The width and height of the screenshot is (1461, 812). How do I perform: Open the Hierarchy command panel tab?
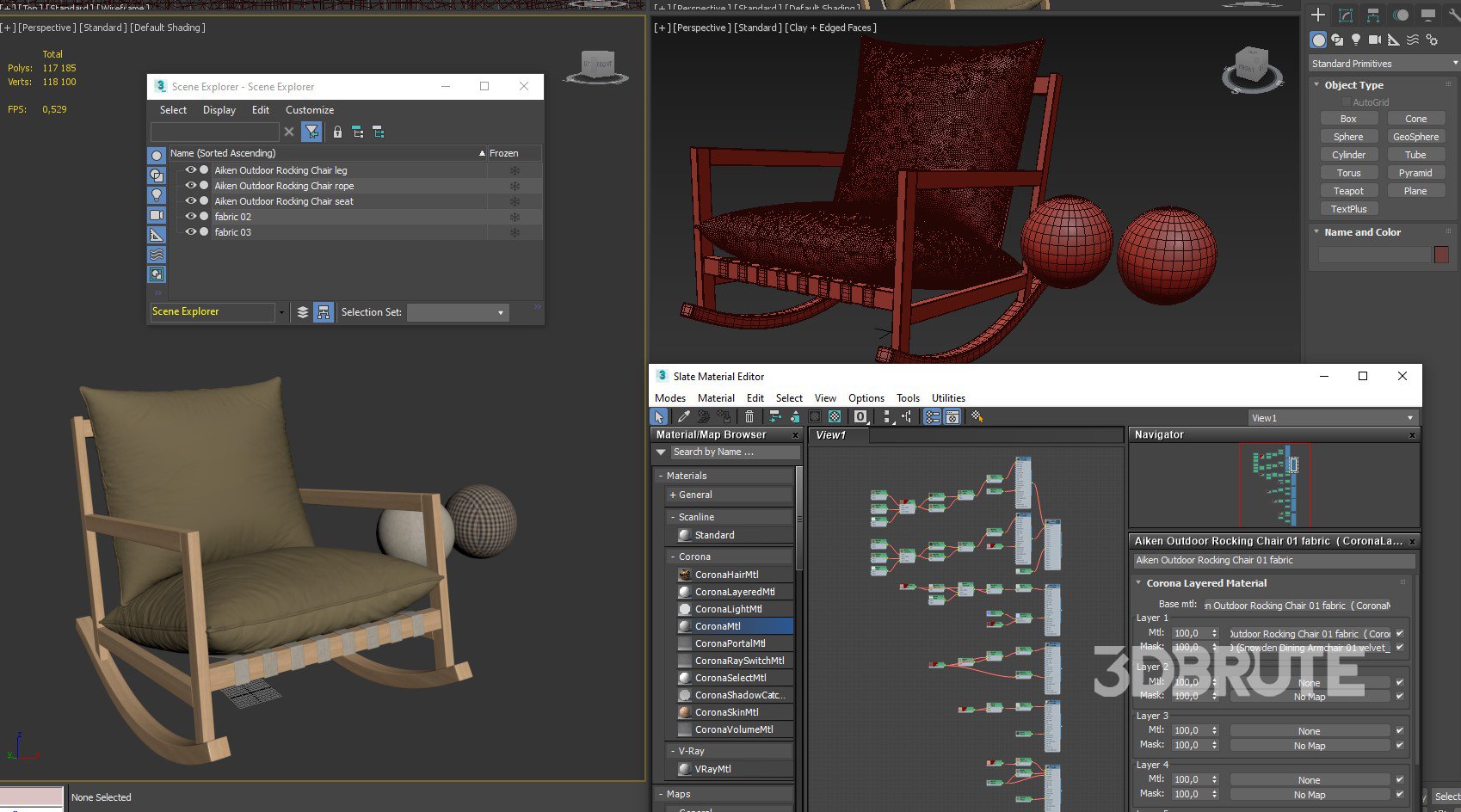click(x=1373, y=15)
